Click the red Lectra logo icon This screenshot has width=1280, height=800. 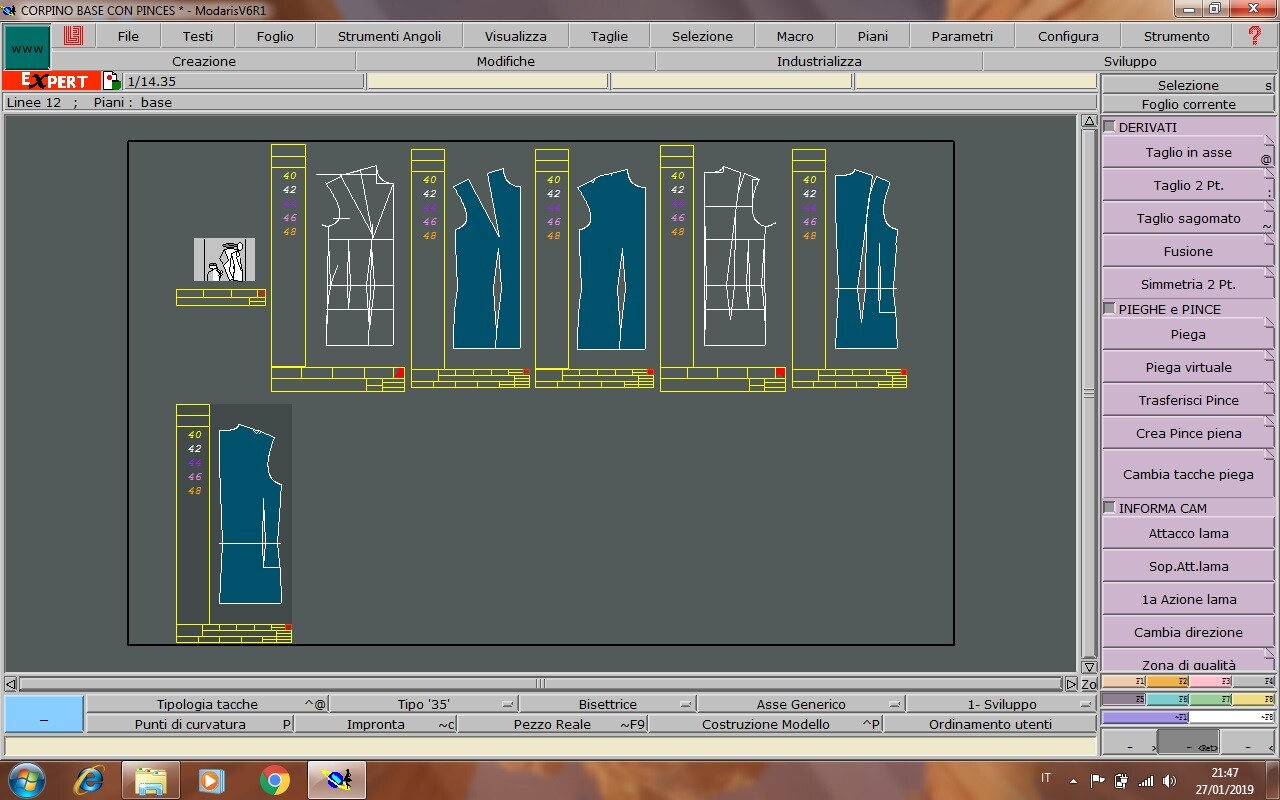click(x=73, y=36)
